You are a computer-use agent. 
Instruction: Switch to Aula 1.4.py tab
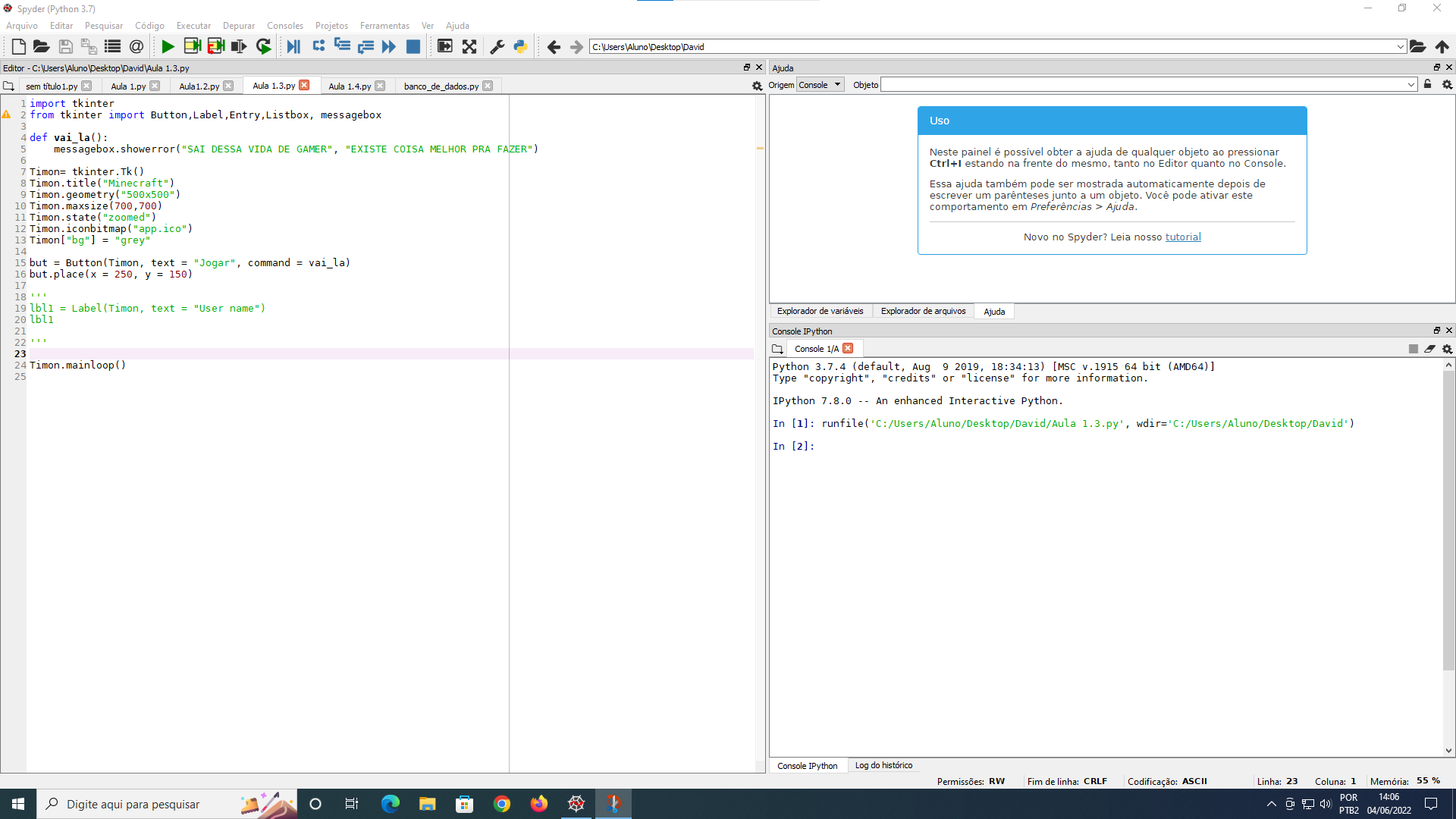350,86
